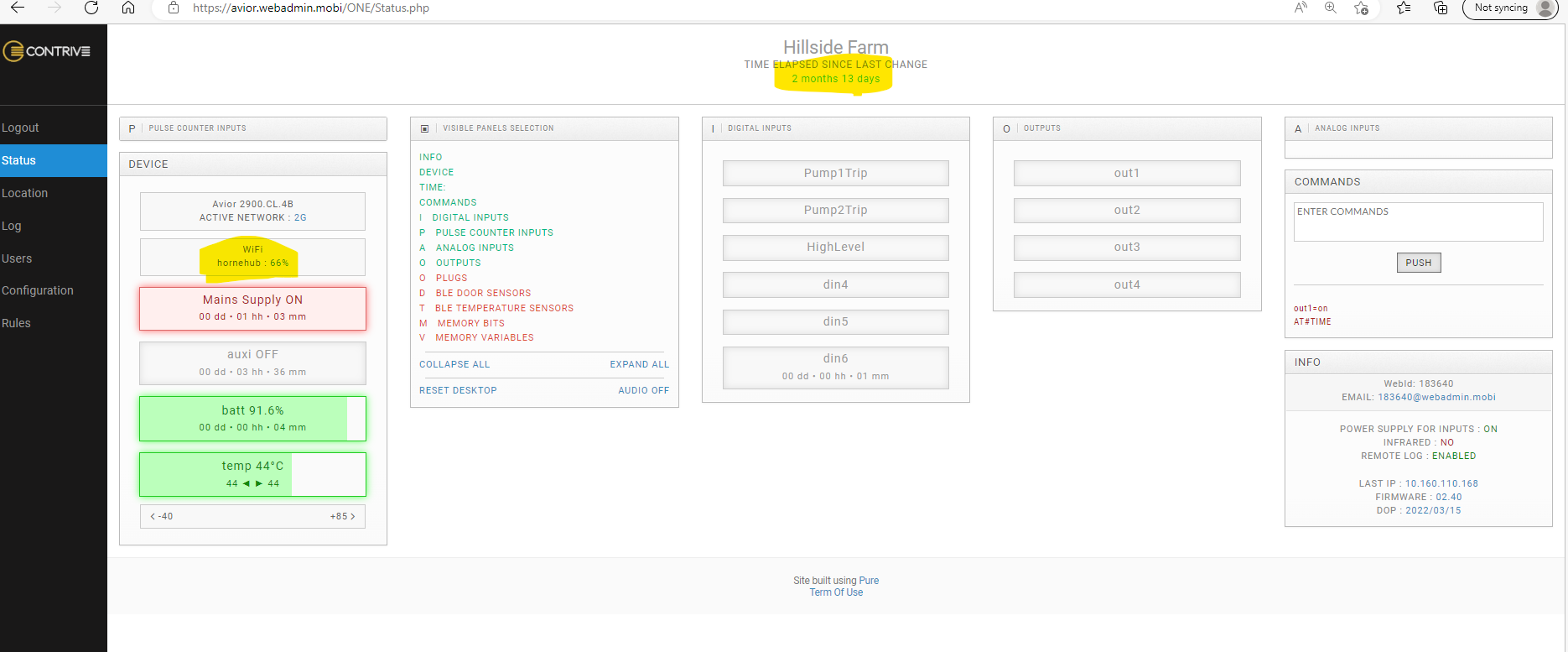Open the Log page in sidebar

click(x=12, y=226)
